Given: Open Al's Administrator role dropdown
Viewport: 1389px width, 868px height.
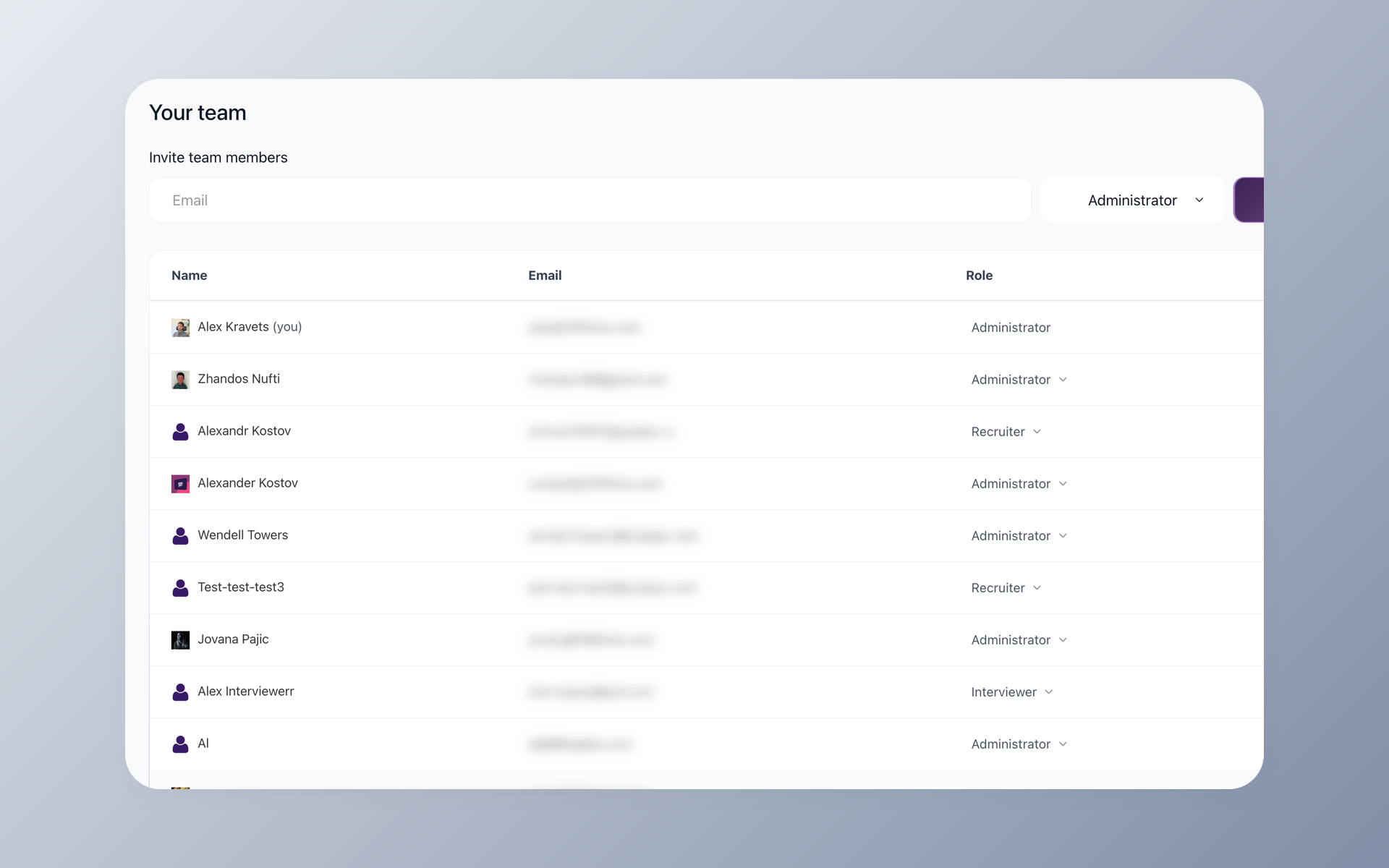Looking at the screenshot, I should point(1019,744).
